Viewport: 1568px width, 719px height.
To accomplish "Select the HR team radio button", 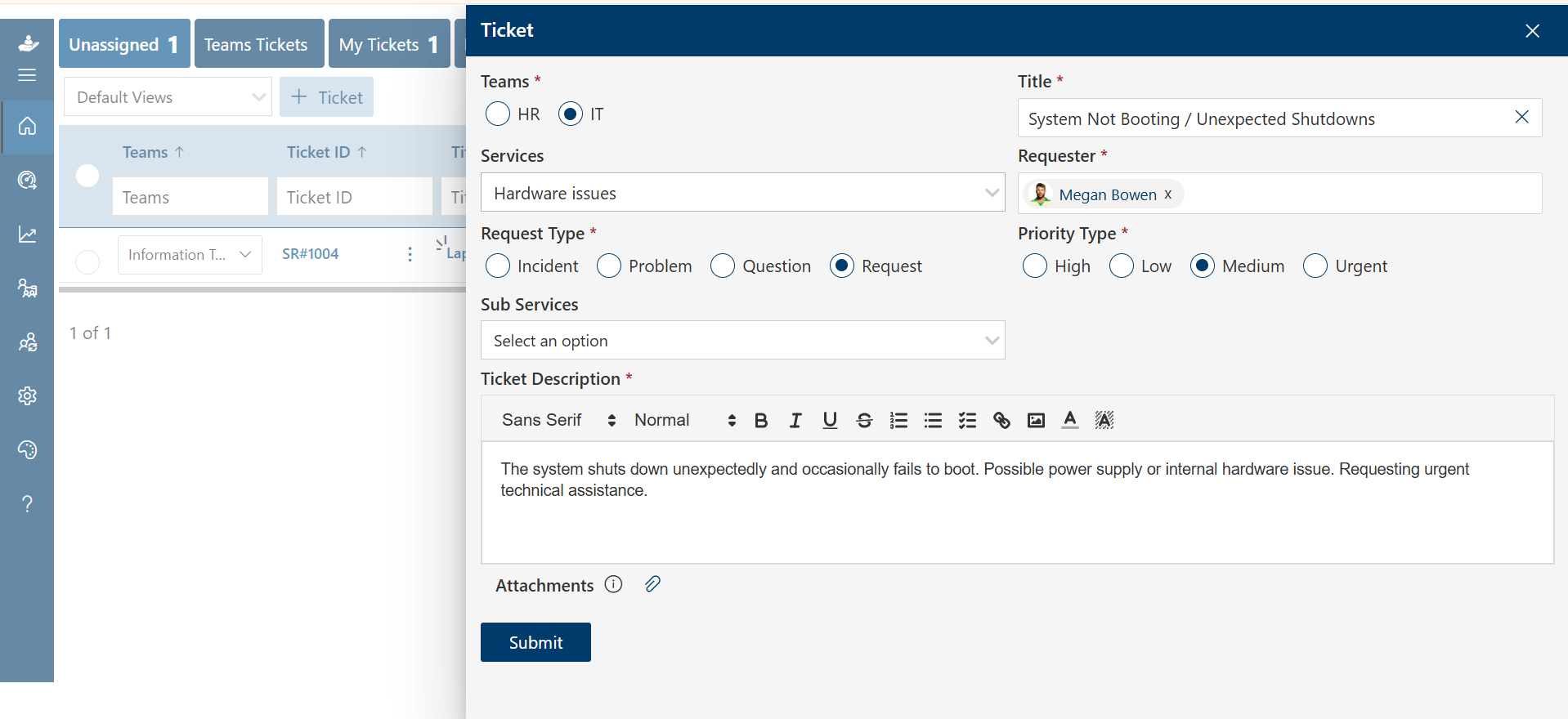I will point(498,114).
